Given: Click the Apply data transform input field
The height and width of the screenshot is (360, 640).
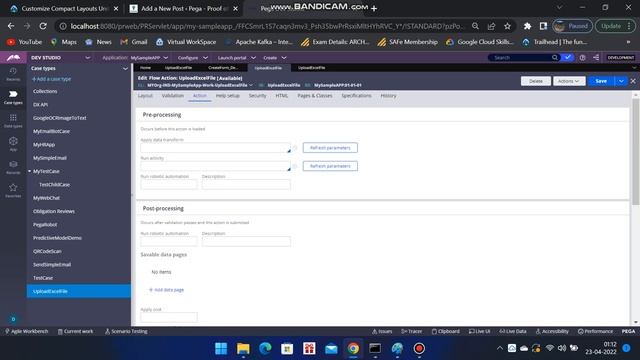Looking at the screenshot, I should tap(216, 148).
